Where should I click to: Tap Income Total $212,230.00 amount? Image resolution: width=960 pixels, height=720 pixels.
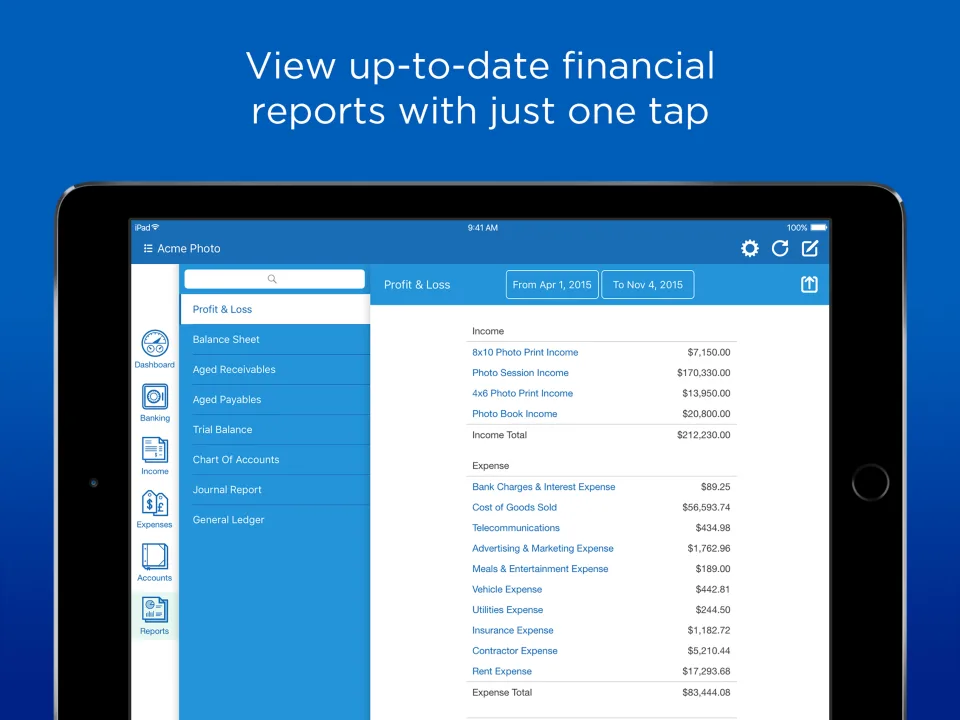click(x=703, y=435)
